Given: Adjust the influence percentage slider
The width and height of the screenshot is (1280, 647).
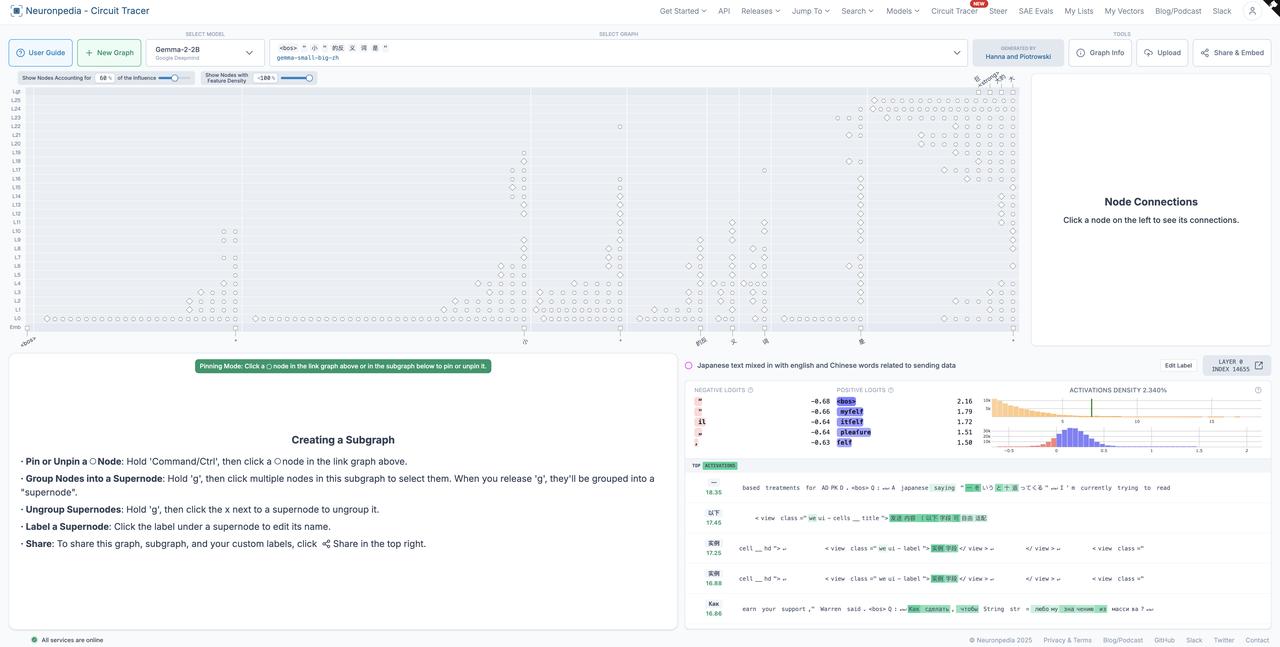Looking at the screenshot, I should click(x=174, y=78).
